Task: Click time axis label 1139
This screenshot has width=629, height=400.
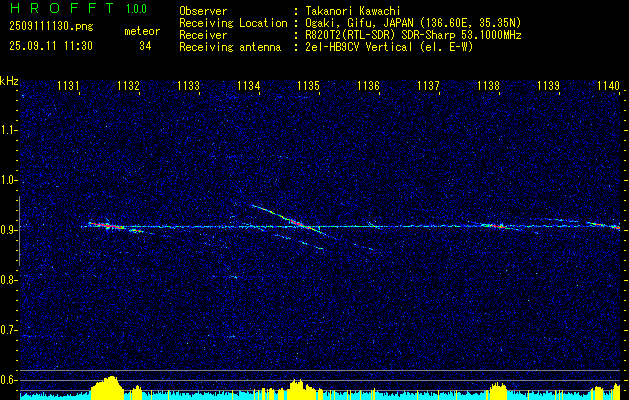Action: pyautogui.click(x=548, y=85)
